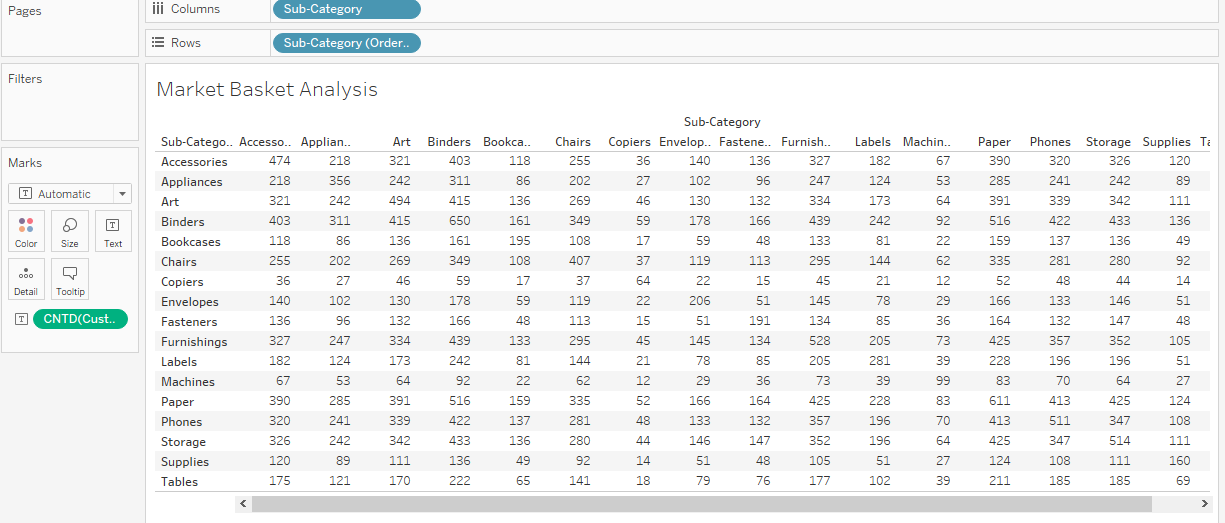
Task: Click the Filters shelf label
Action: tap(25, 79)
